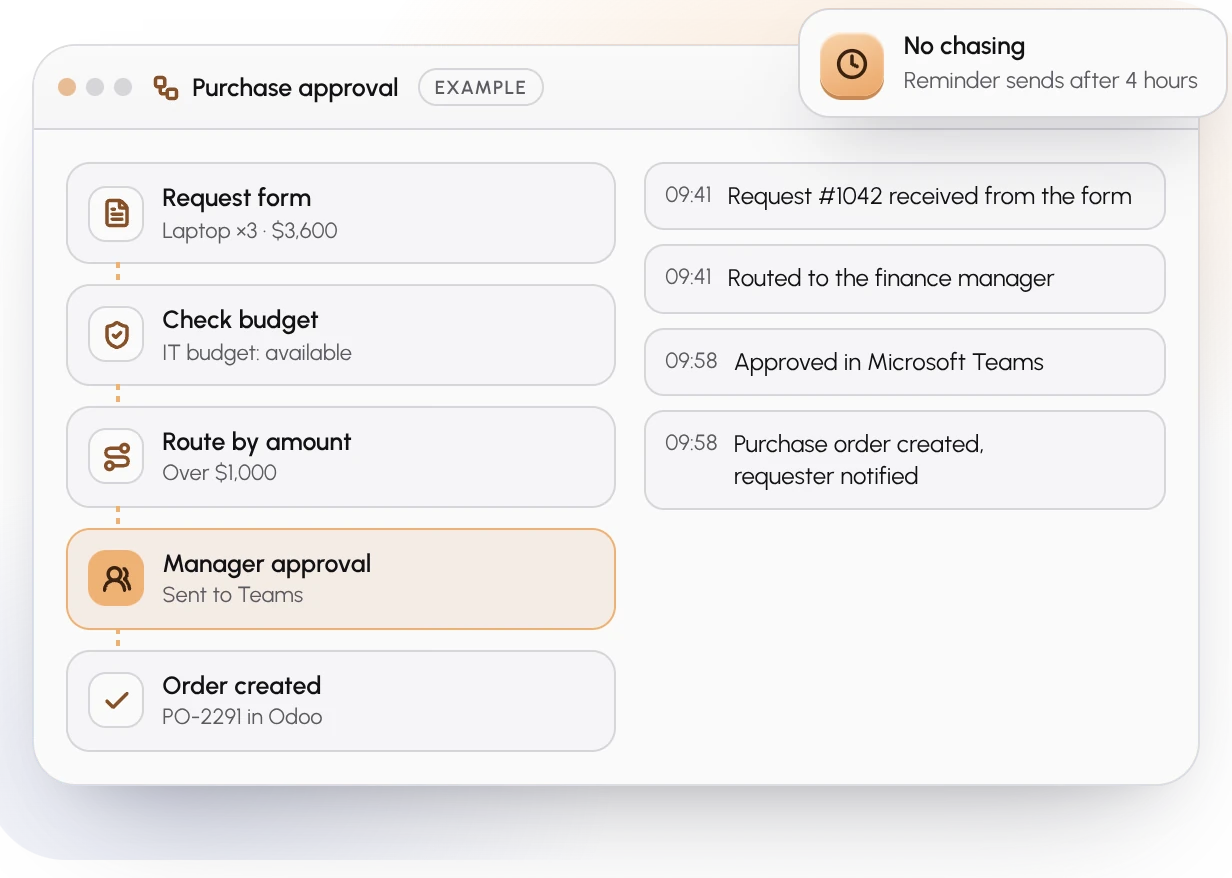The height and width of the screenshot is (878, 1232).
Task: Click "Reminder sends after 4 hours" text
Action: coord(1051,81)
